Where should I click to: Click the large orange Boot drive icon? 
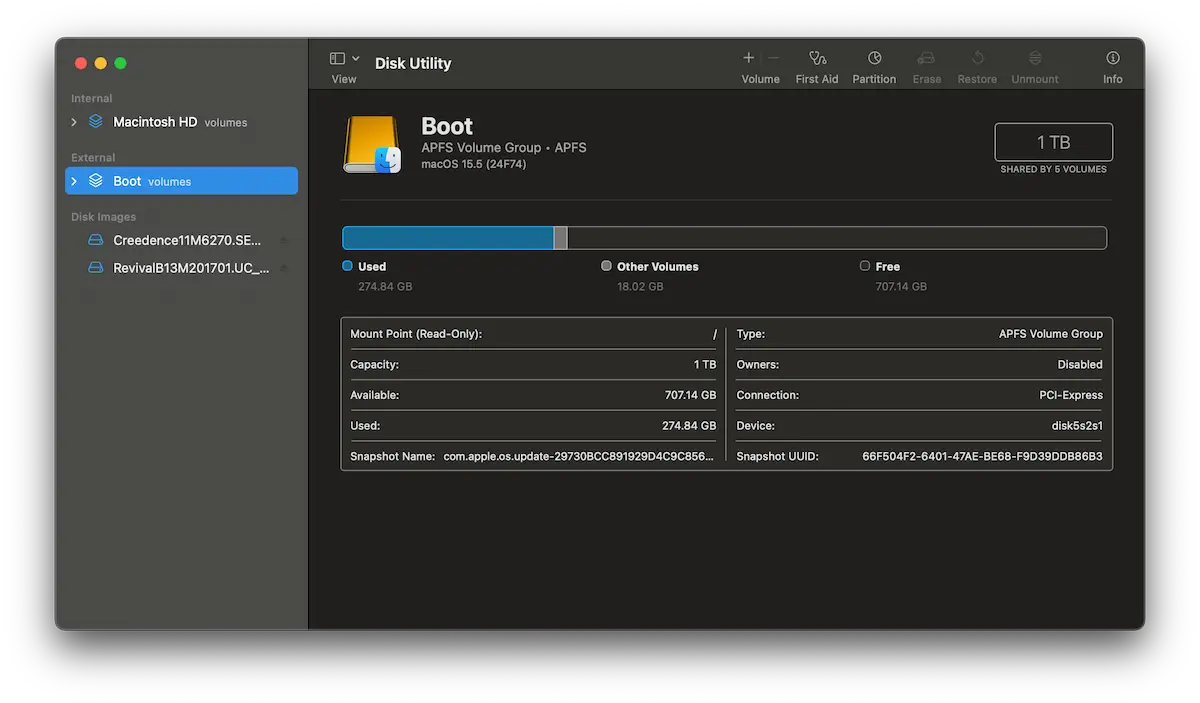(x=372, y=144)
